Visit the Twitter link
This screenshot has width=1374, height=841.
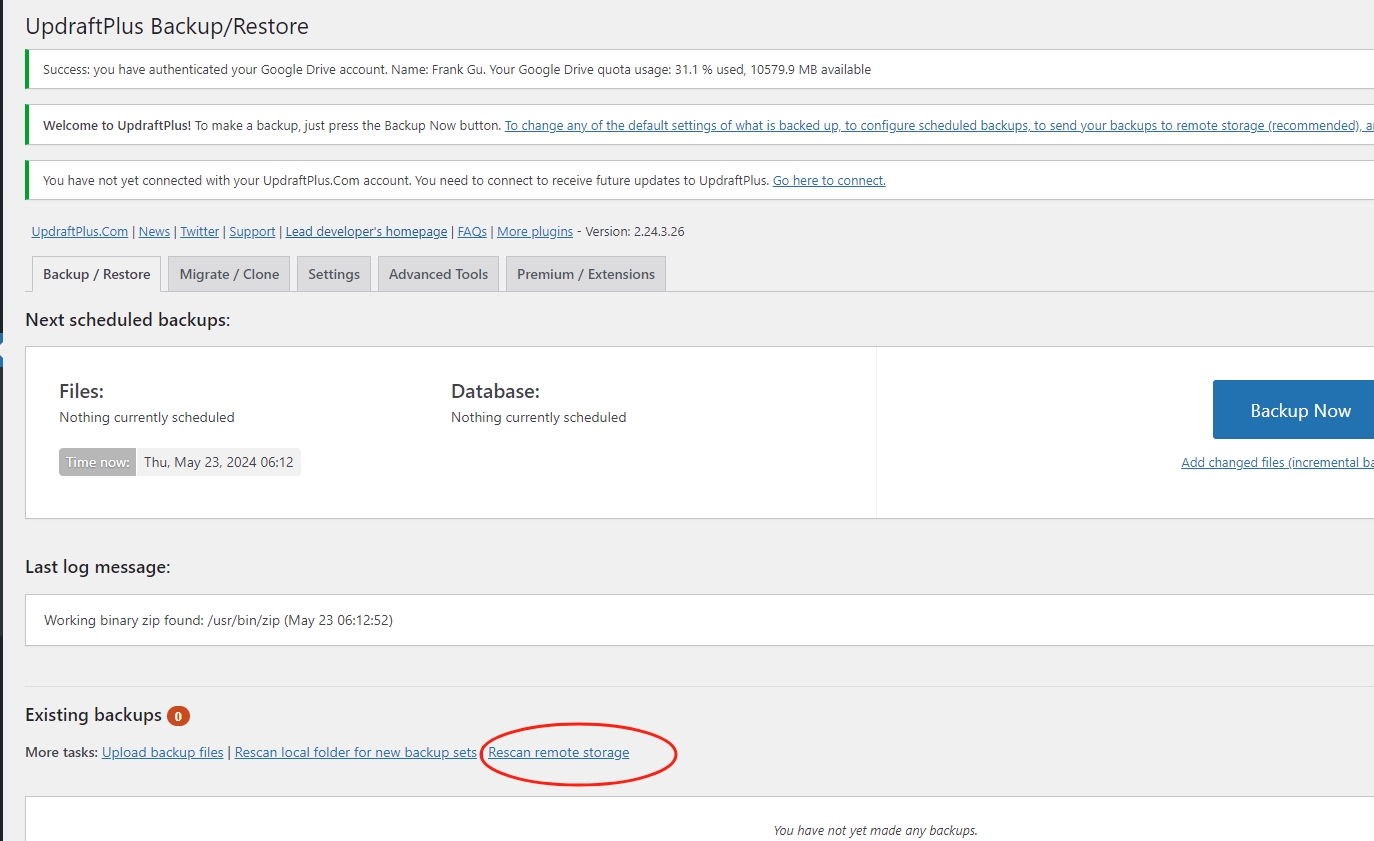coord(200,231)
